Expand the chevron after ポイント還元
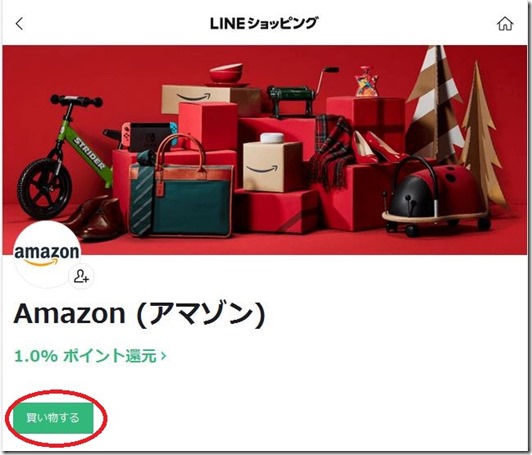Viewport: 532px width, 455px height. click(x=164, y=356)
